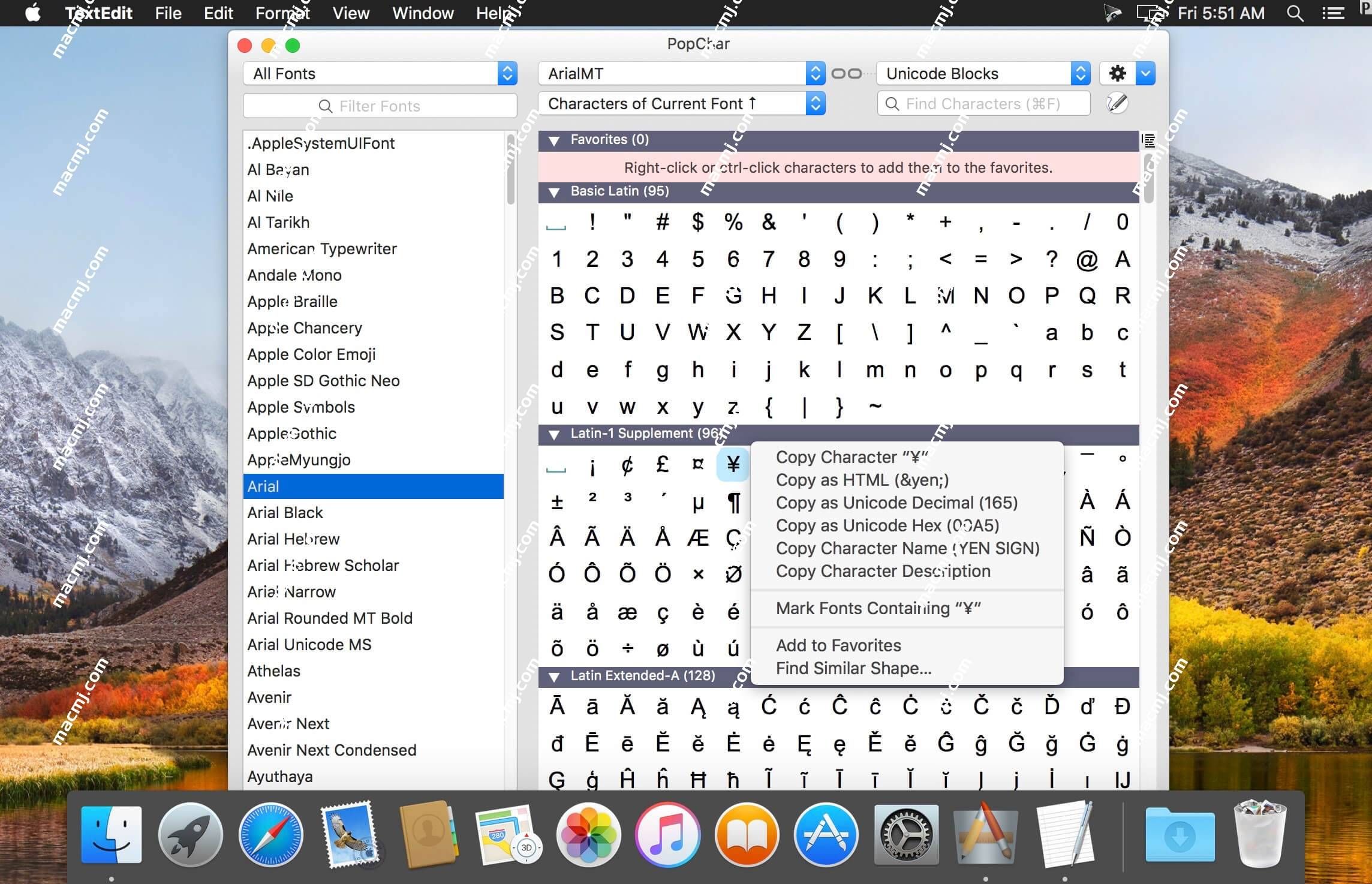1372x884 pixels.
Task: Select Arial Black in the font list
Action: pyautogui.click(x=284, y=512)
